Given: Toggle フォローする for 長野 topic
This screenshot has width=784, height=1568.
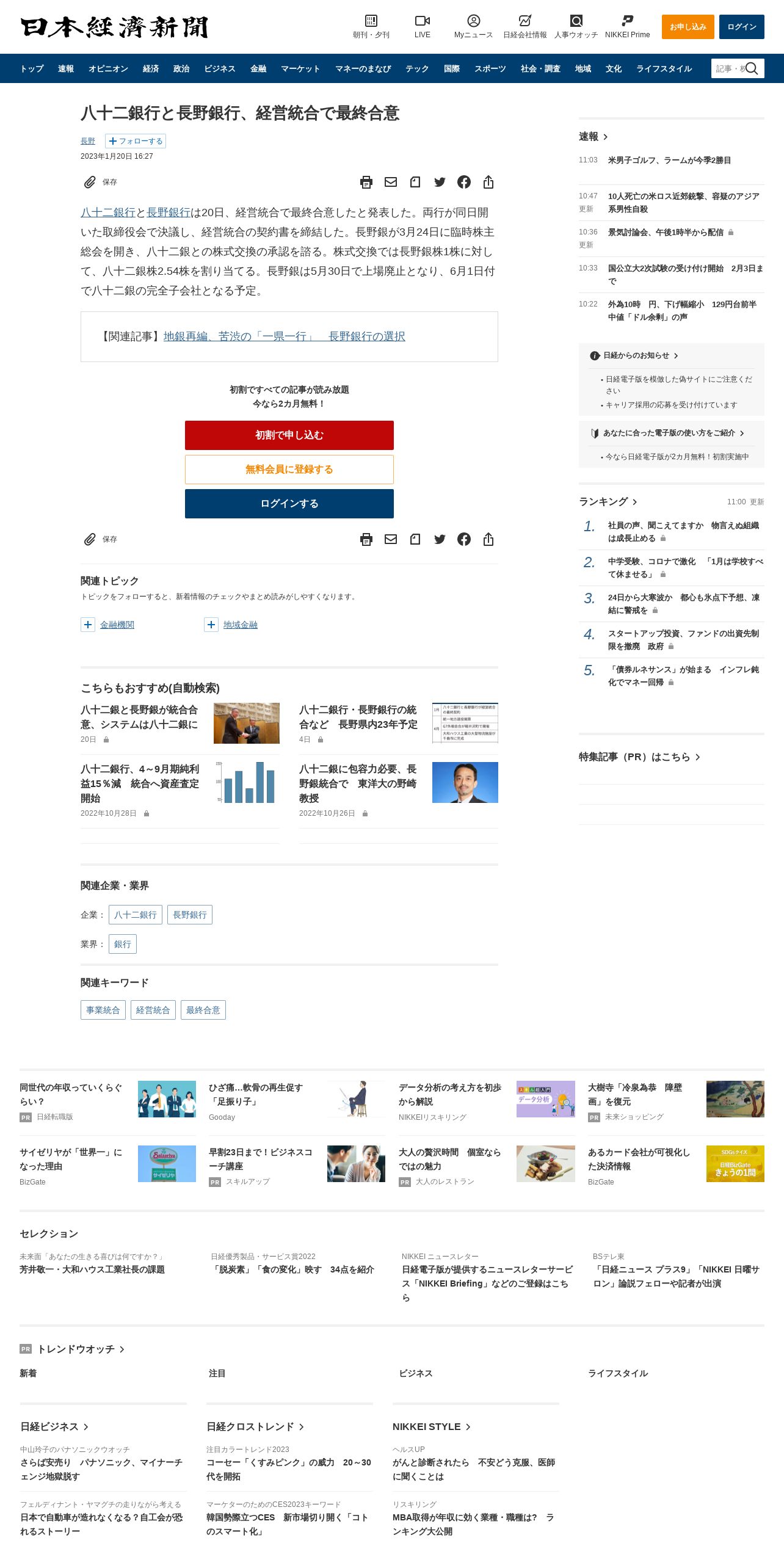Looking at the screenshot, I should click(x=136, y=141).
